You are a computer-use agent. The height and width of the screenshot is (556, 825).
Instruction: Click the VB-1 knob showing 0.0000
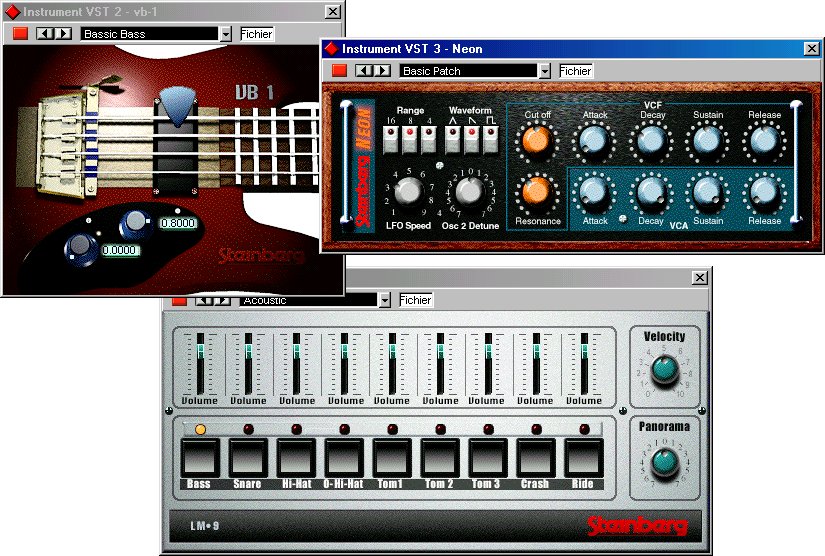(x=80, y=247)
